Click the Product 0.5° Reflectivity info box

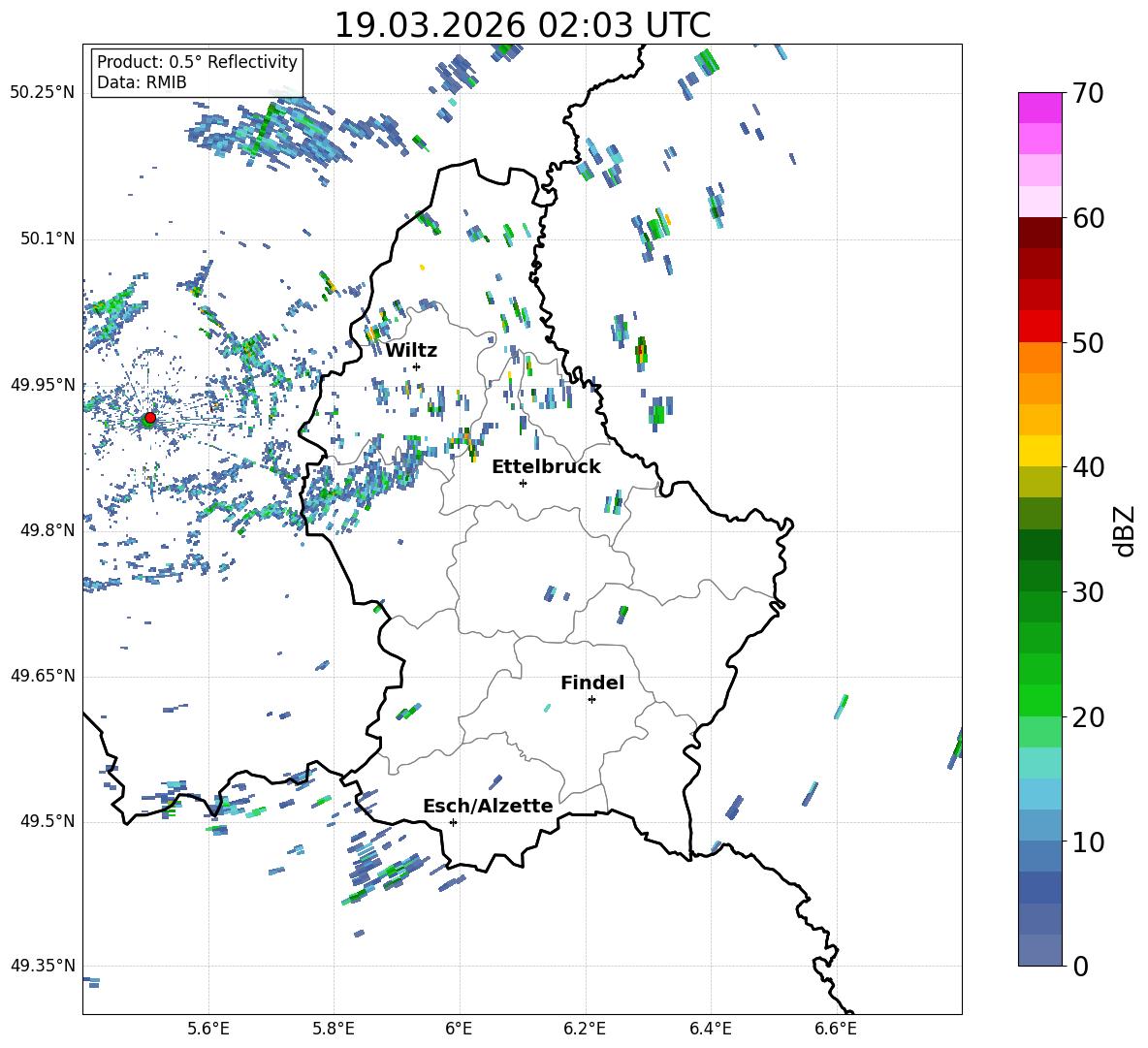point(197,73)
